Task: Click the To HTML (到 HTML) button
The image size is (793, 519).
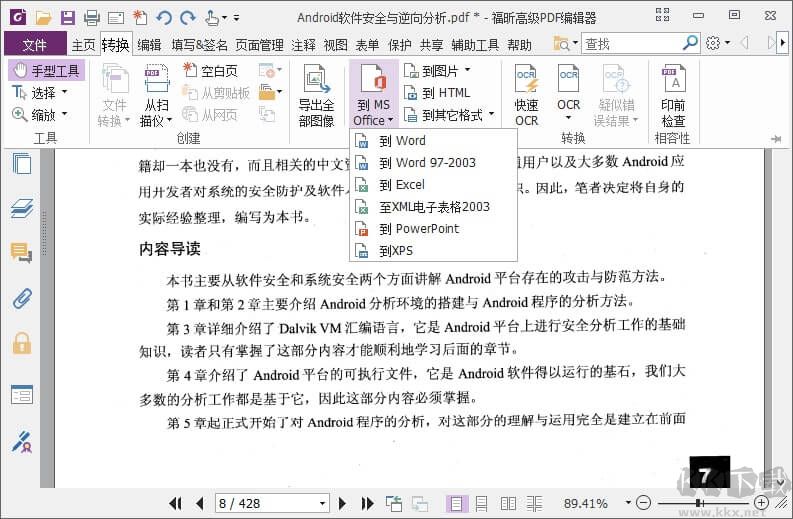Action: click(437, 93)
